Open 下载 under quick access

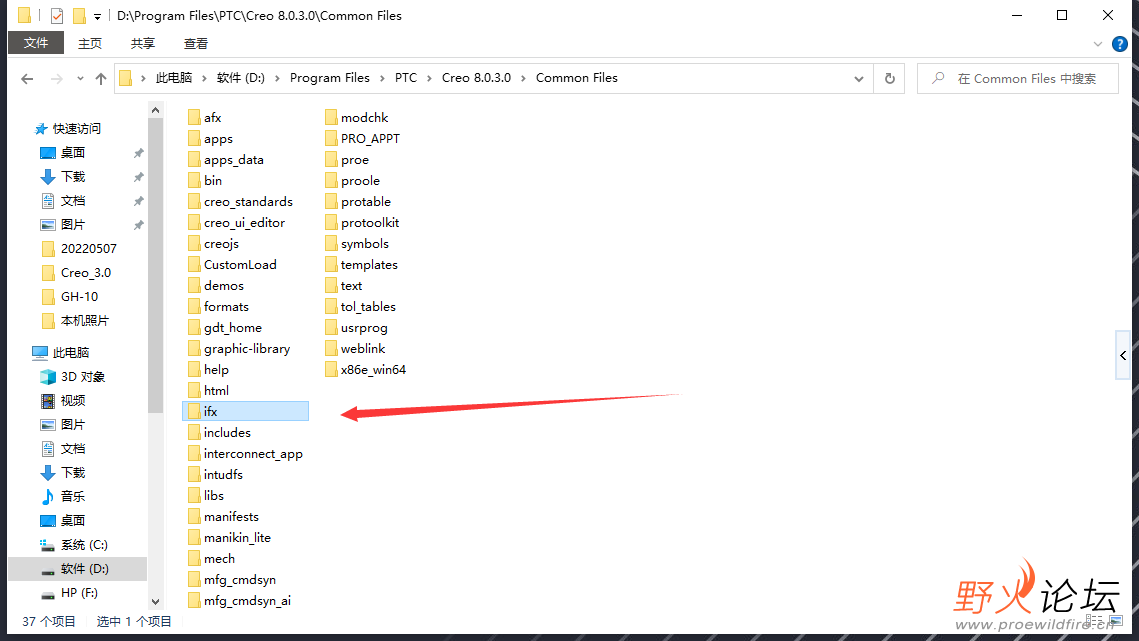click(x=73, y=177)
